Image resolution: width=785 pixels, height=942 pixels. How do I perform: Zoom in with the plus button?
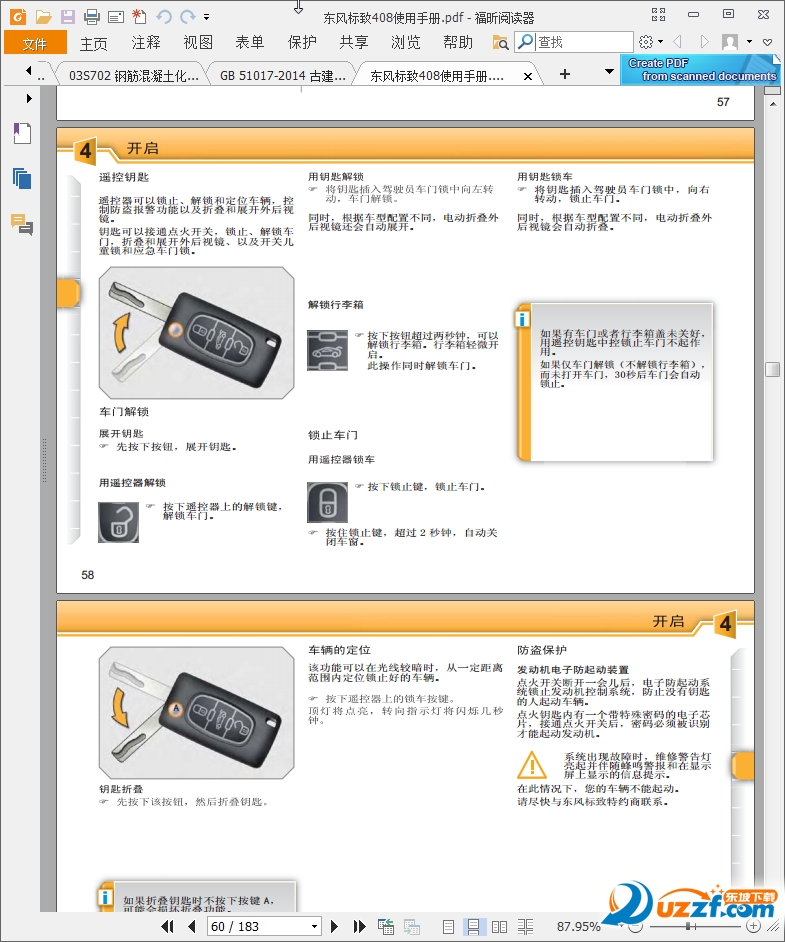pos(754,926)
